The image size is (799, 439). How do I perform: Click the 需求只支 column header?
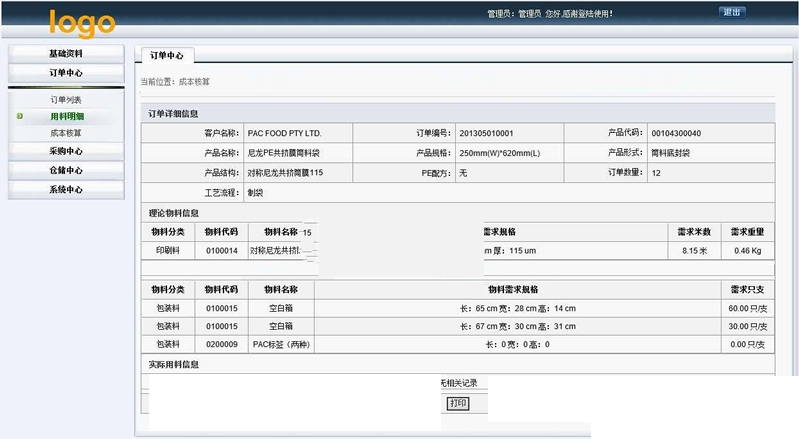(x=747, y=289)
